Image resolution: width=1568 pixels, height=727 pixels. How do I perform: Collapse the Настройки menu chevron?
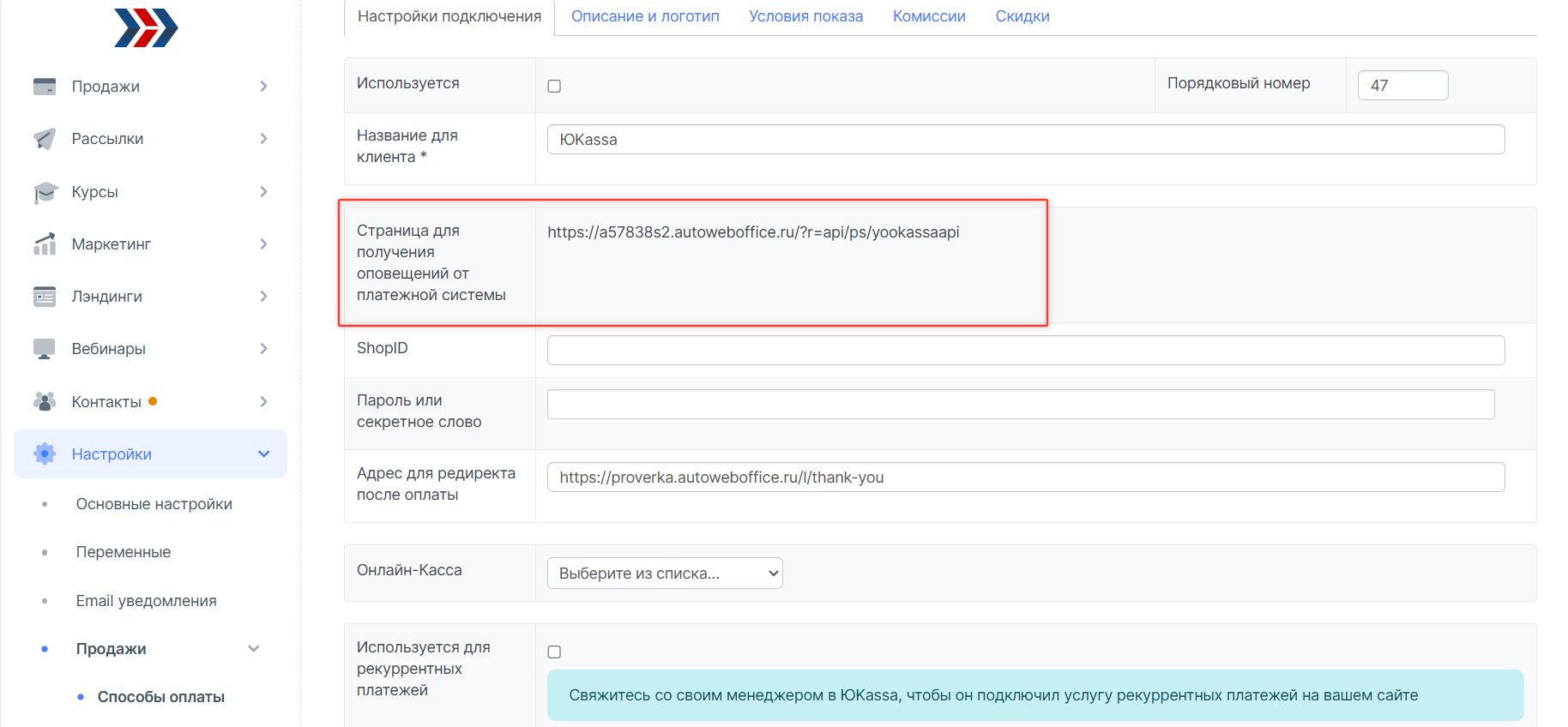point(264,454)
